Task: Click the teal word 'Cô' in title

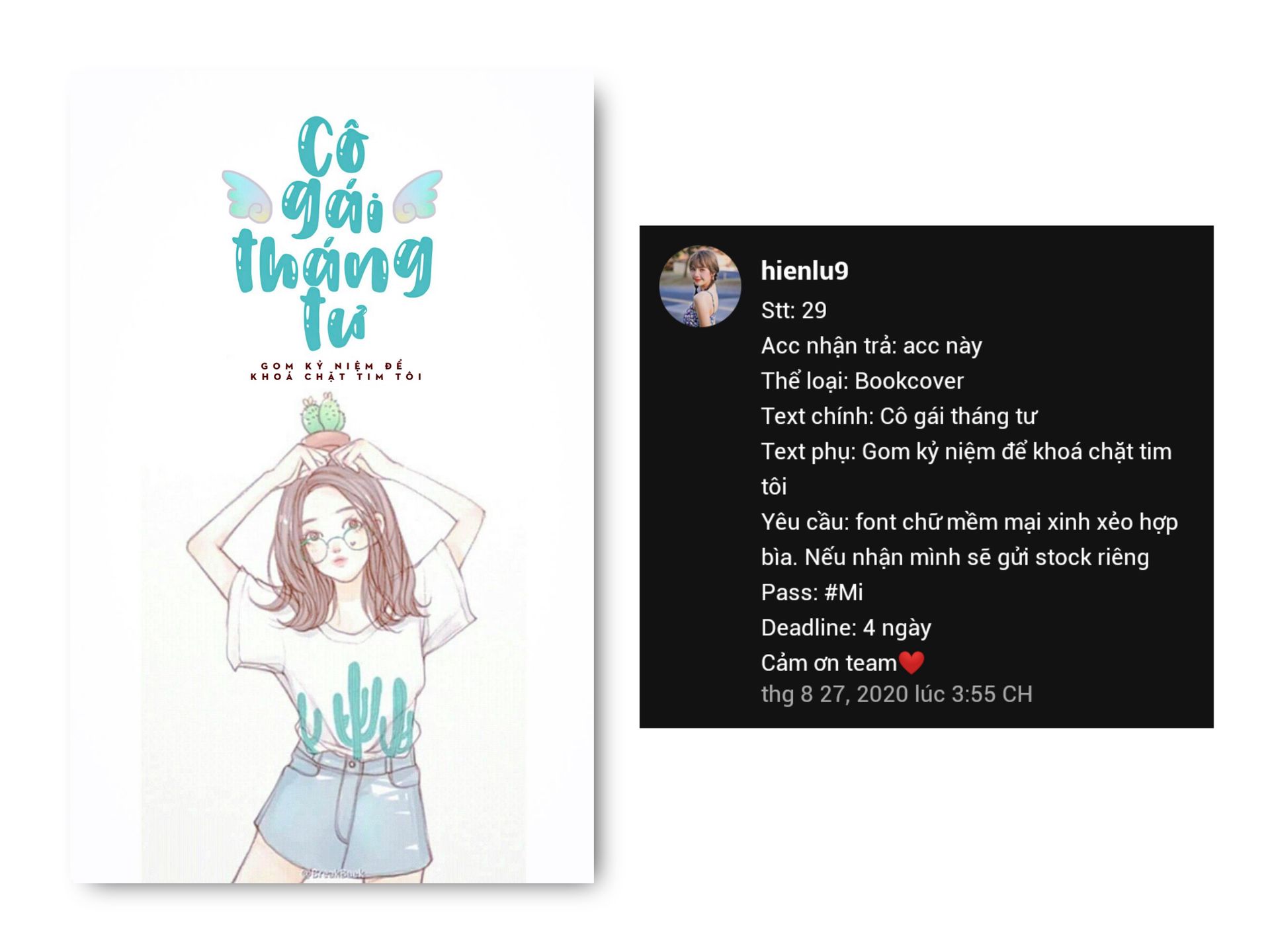Action: pos(333,146)
